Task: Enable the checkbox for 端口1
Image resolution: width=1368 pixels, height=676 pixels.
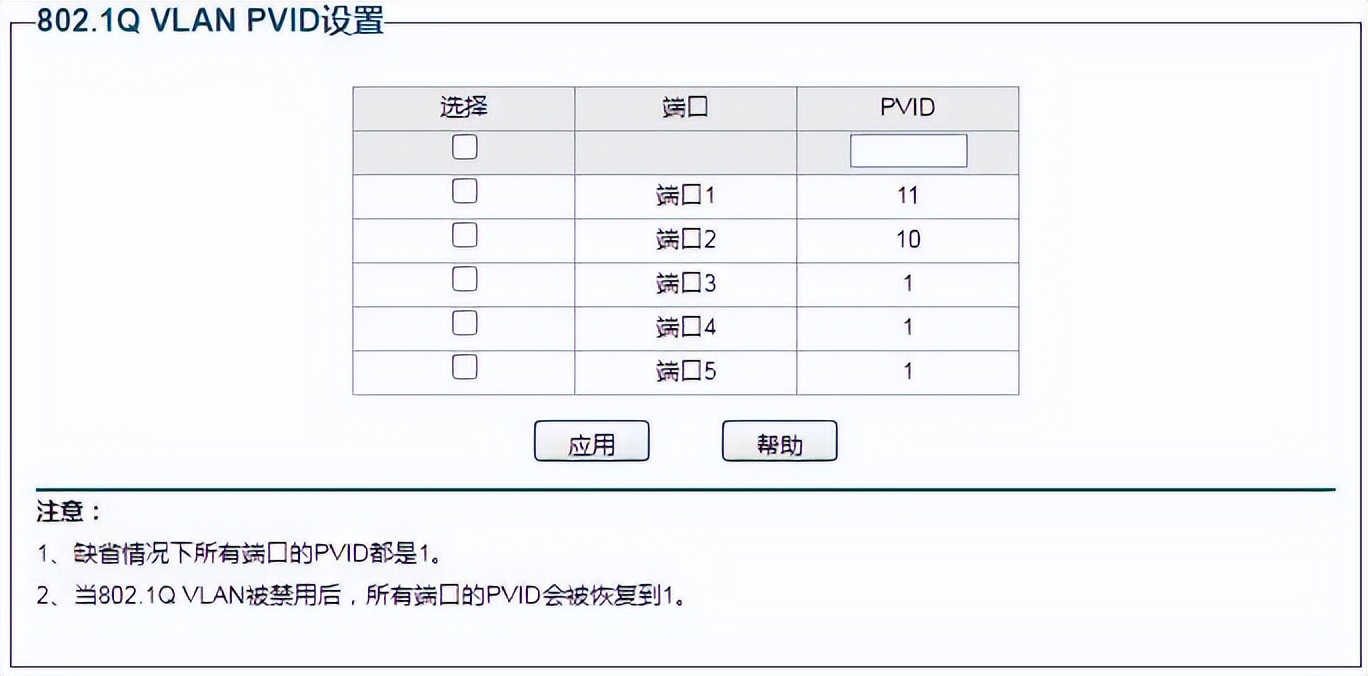Action: 463,190
